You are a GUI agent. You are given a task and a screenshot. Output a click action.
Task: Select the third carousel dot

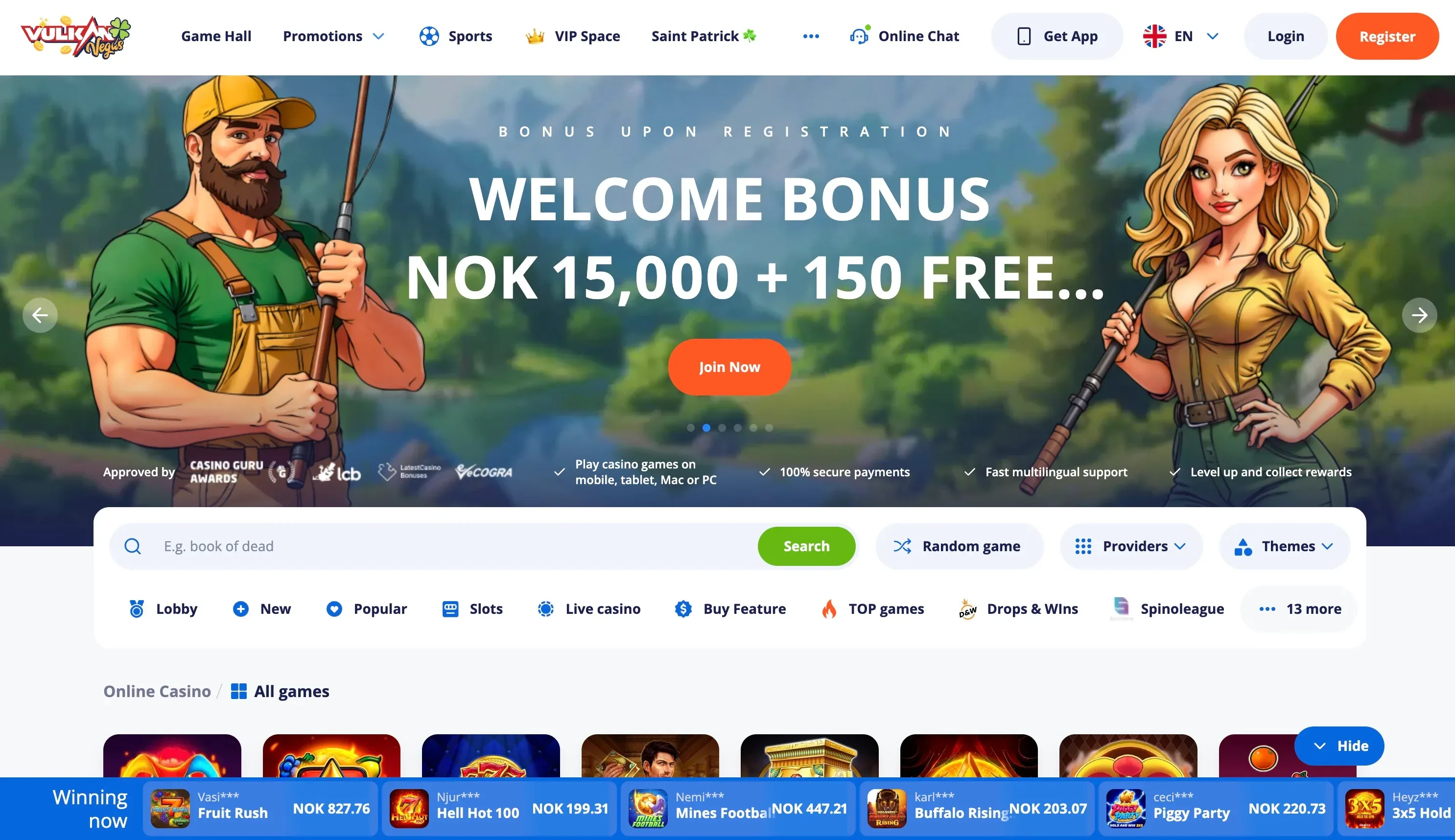[x=722, y=427]
